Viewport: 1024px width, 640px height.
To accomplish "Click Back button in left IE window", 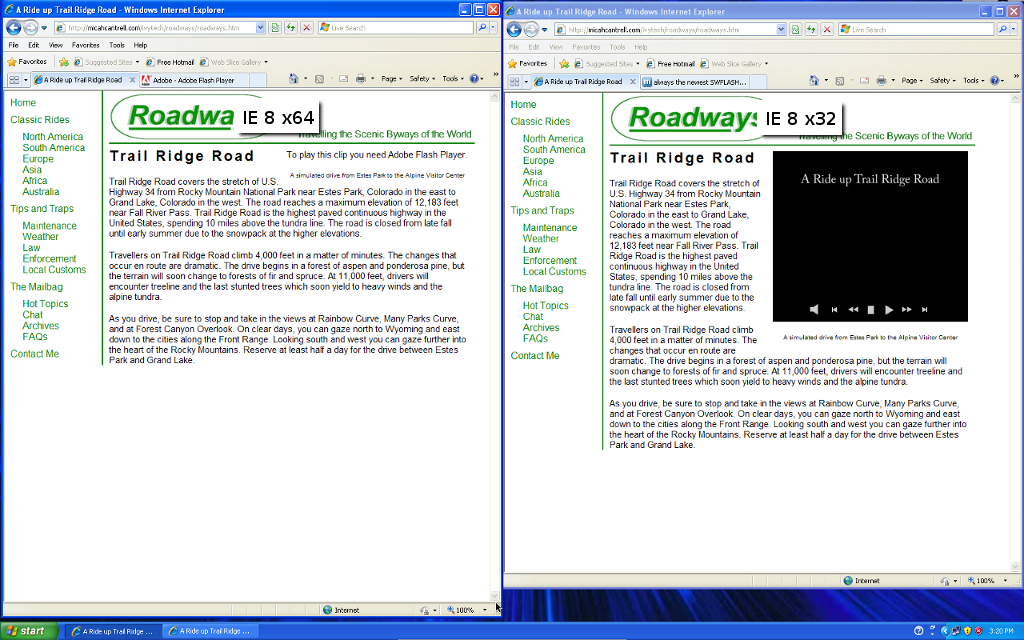I will pyautogui.click(x=13, y=28).
